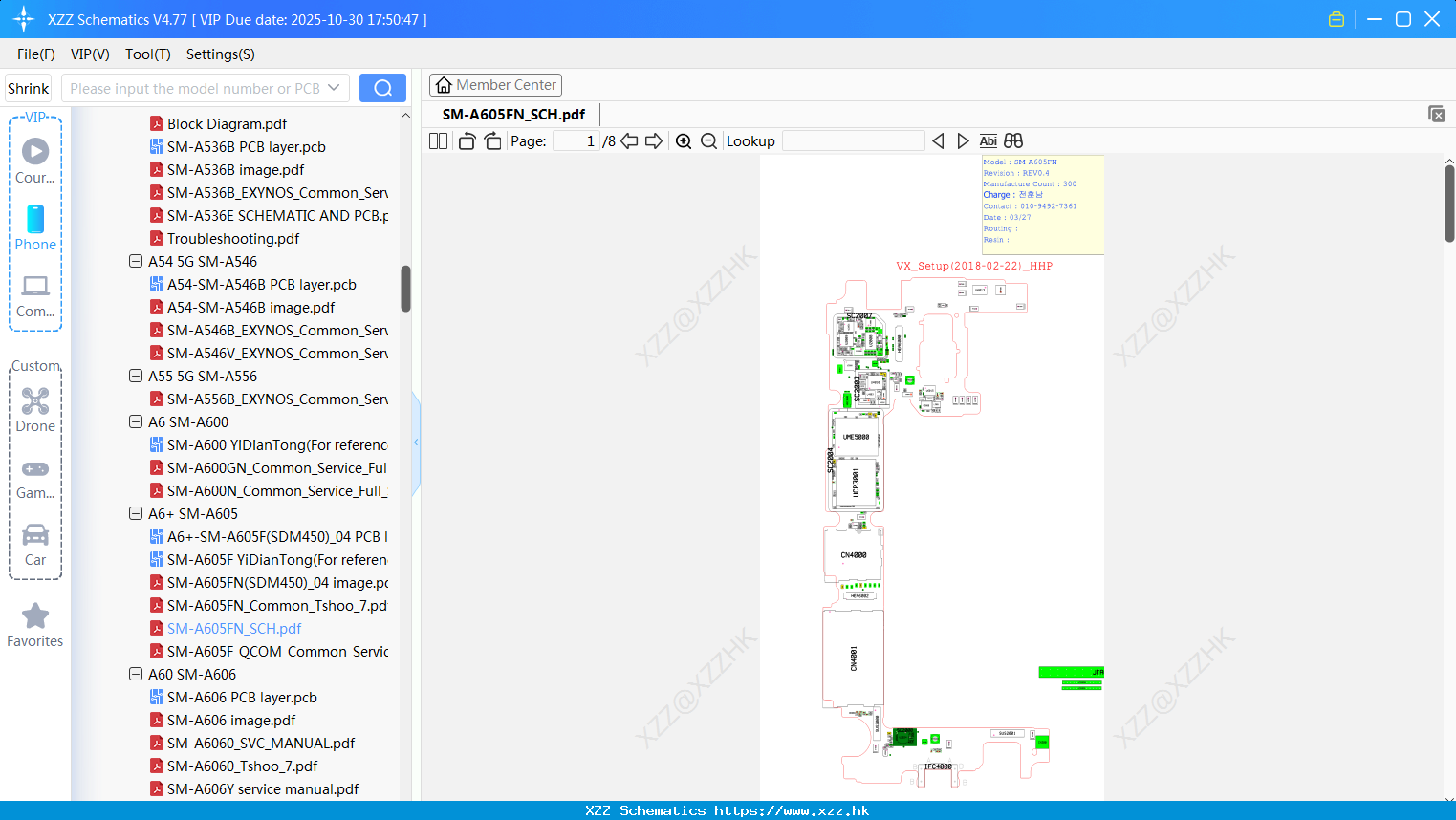
Task: Collapse the A6+ SM-A605 folder
Action: pyautogui.click(x=136, y=513)
